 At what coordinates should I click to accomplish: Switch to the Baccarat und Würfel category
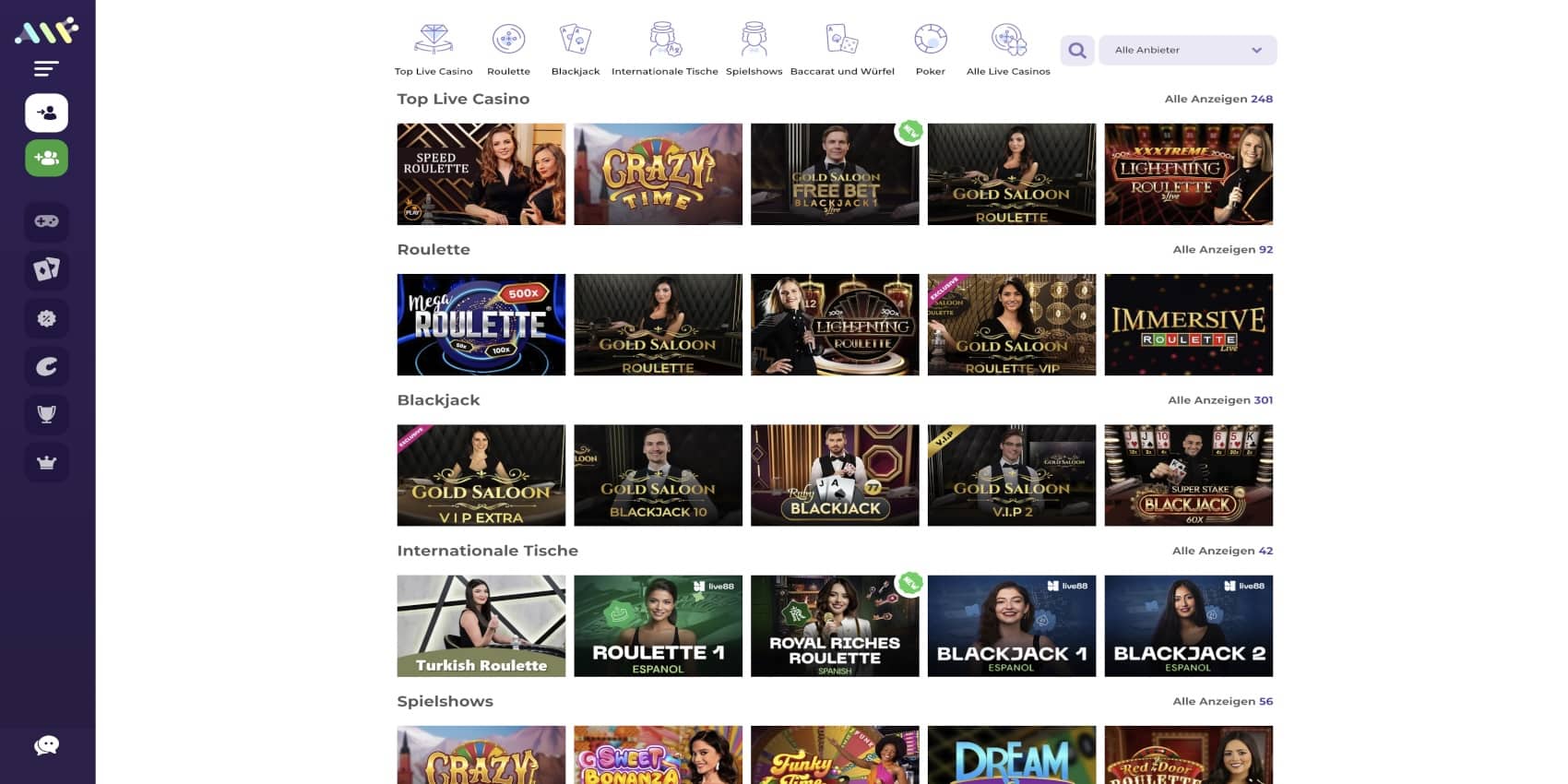[842, 51]
